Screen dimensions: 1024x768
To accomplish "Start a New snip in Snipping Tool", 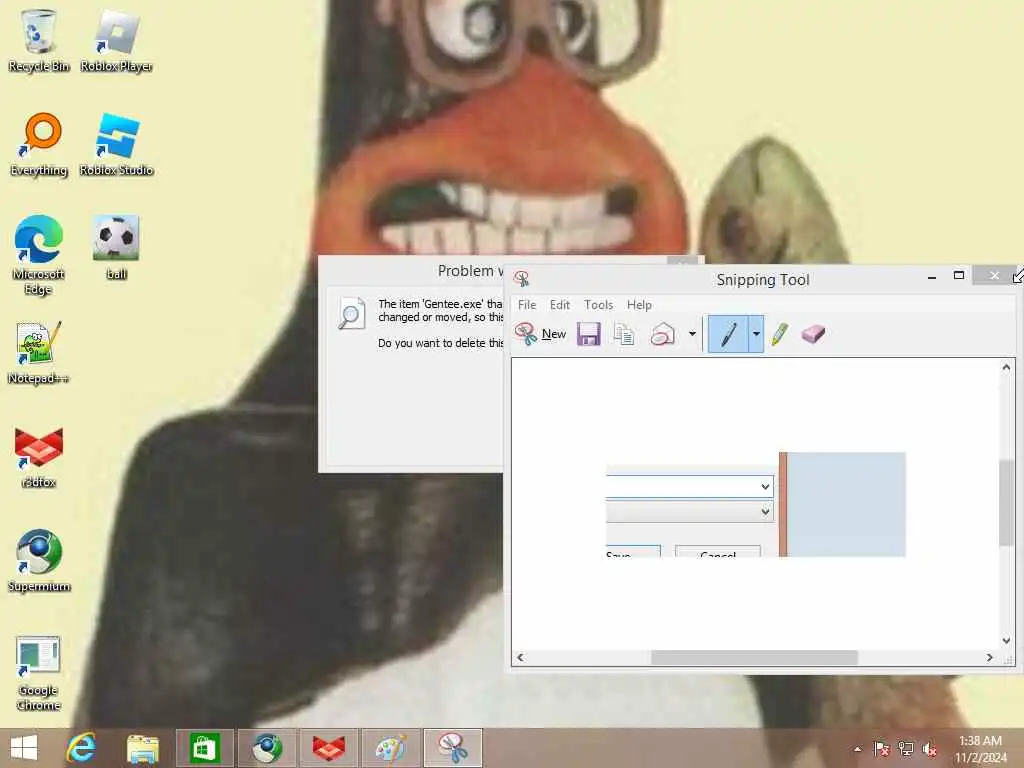I will point(540,334).
